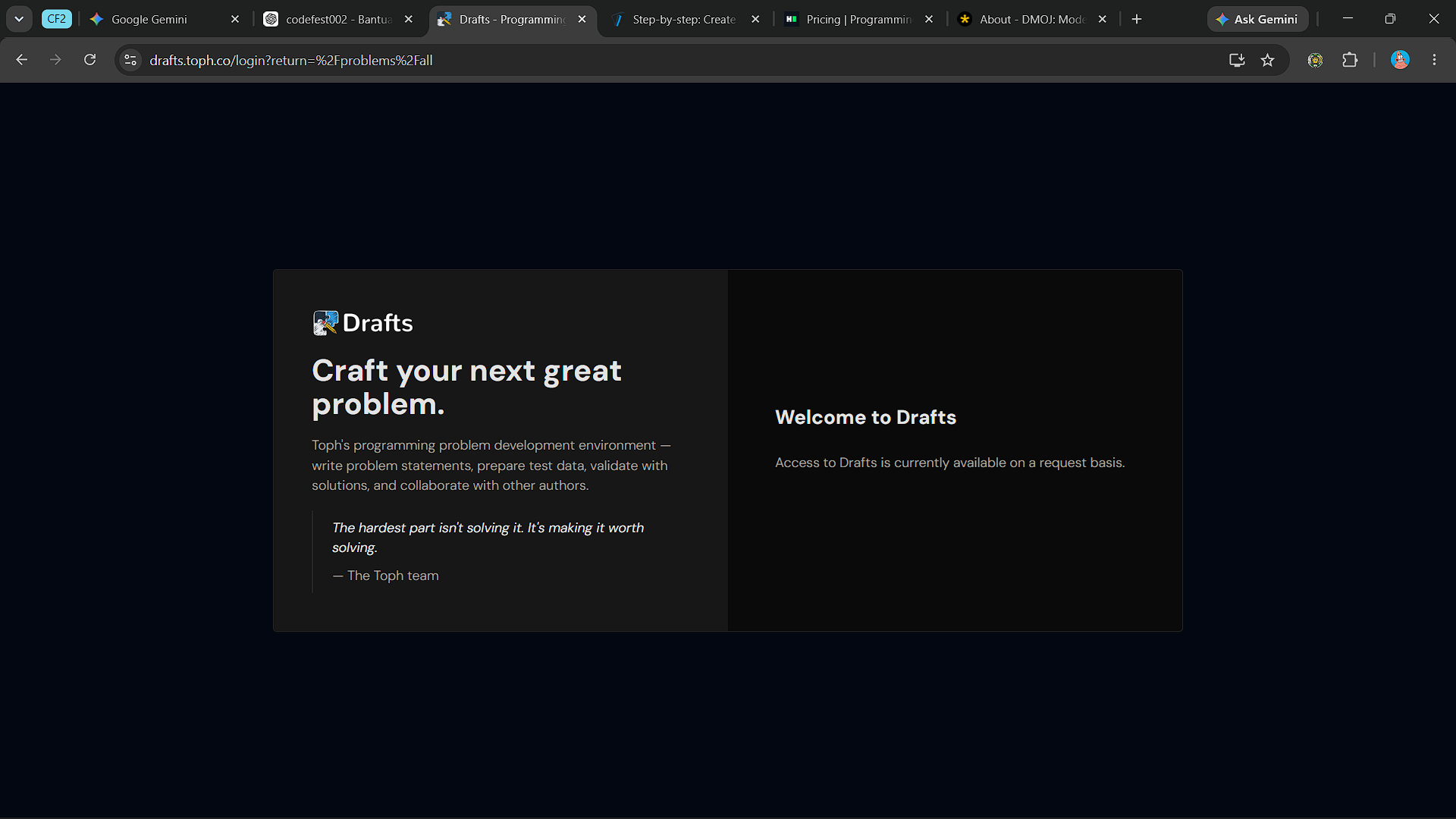
Task: View site information for drafts.toph.co
Action: pos(130,60)
